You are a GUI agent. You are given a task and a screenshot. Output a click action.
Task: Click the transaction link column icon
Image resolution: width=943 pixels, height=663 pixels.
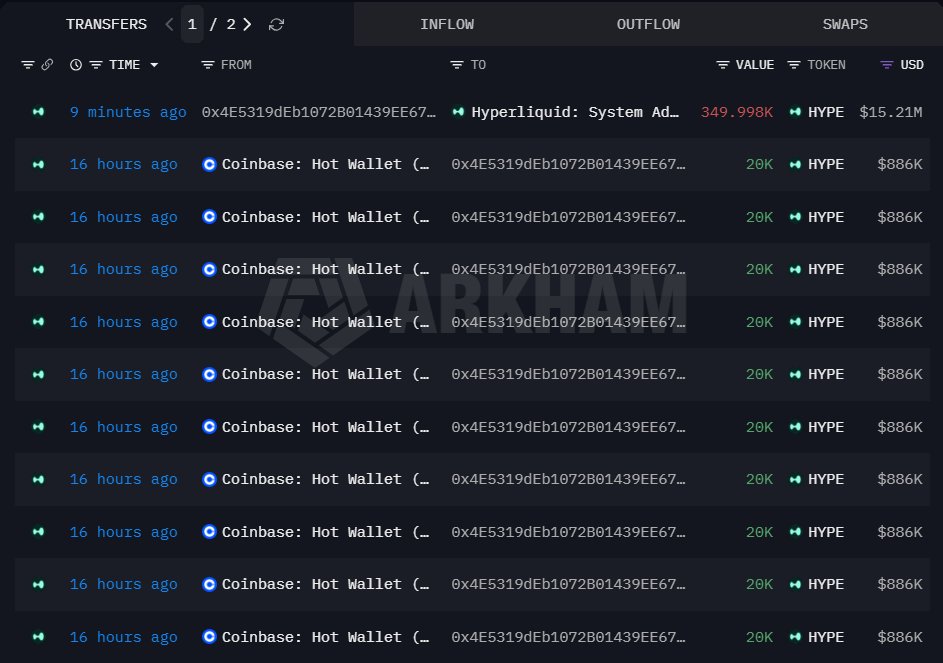(47, 64)
